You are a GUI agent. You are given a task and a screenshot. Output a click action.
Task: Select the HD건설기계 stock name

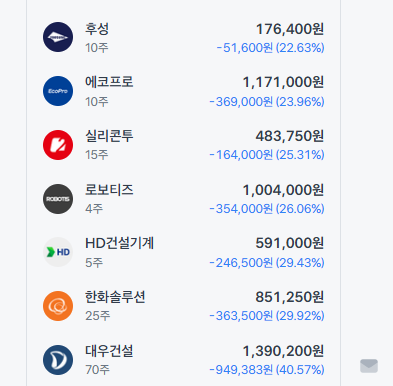(x=119, y=243)
